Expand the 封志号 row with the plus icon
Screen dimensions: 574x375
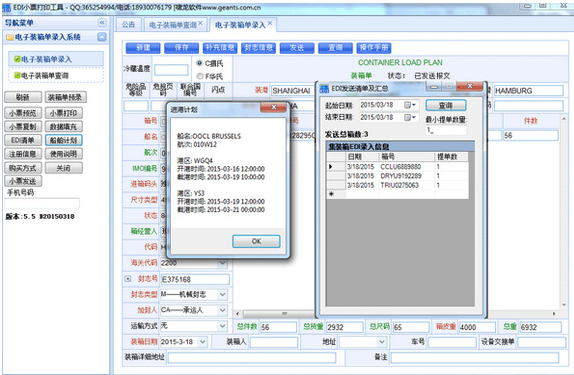click(128, 279)
